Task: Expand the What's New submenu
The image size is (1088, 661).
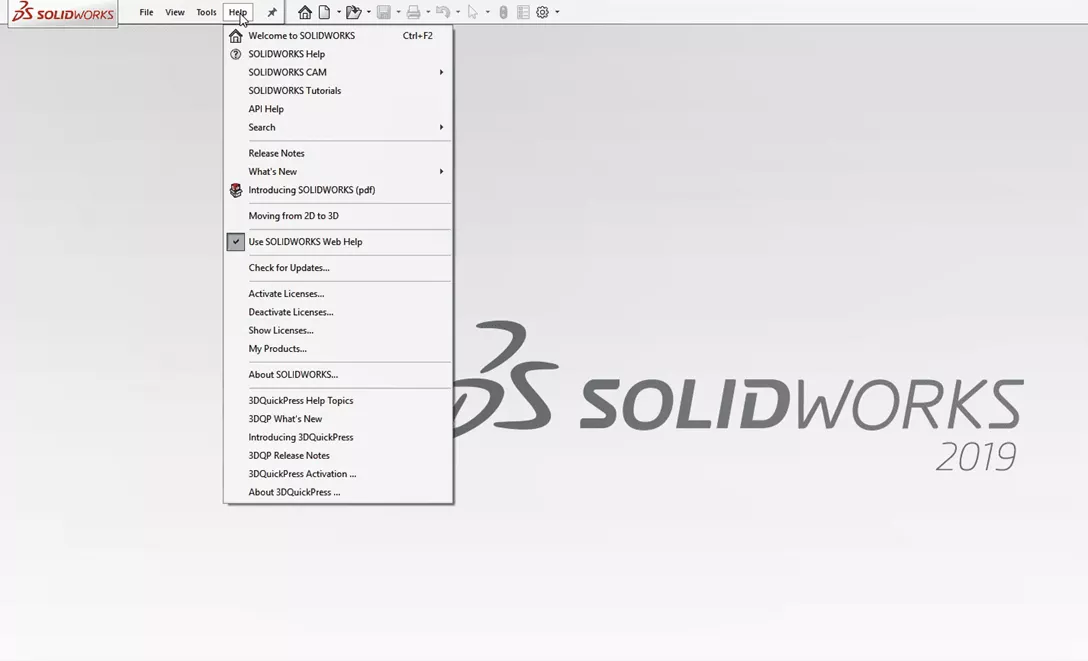Action: [x=440, y=171]
